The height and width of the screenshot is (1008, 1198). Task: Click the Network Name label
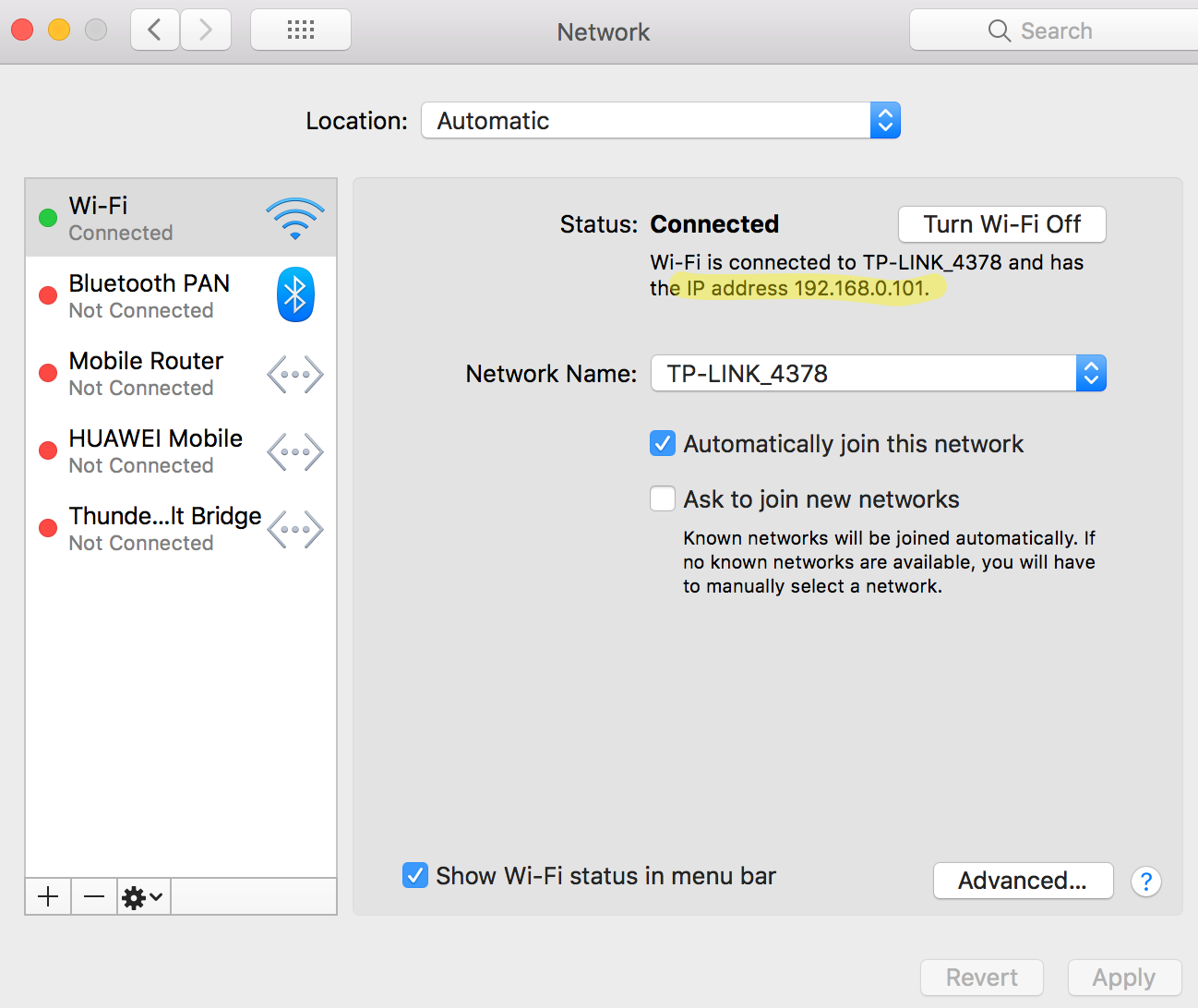(551, 374)
